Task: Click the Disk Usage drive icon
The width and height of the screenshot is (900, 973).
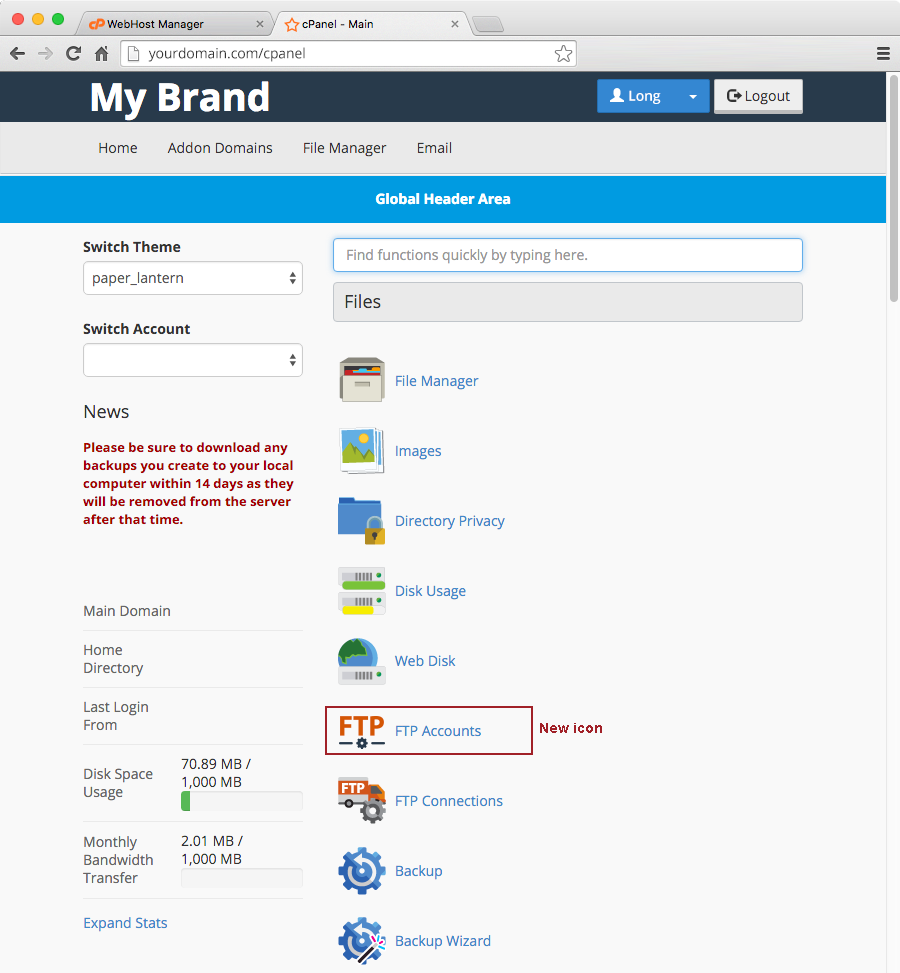Action: coord(361,590)
